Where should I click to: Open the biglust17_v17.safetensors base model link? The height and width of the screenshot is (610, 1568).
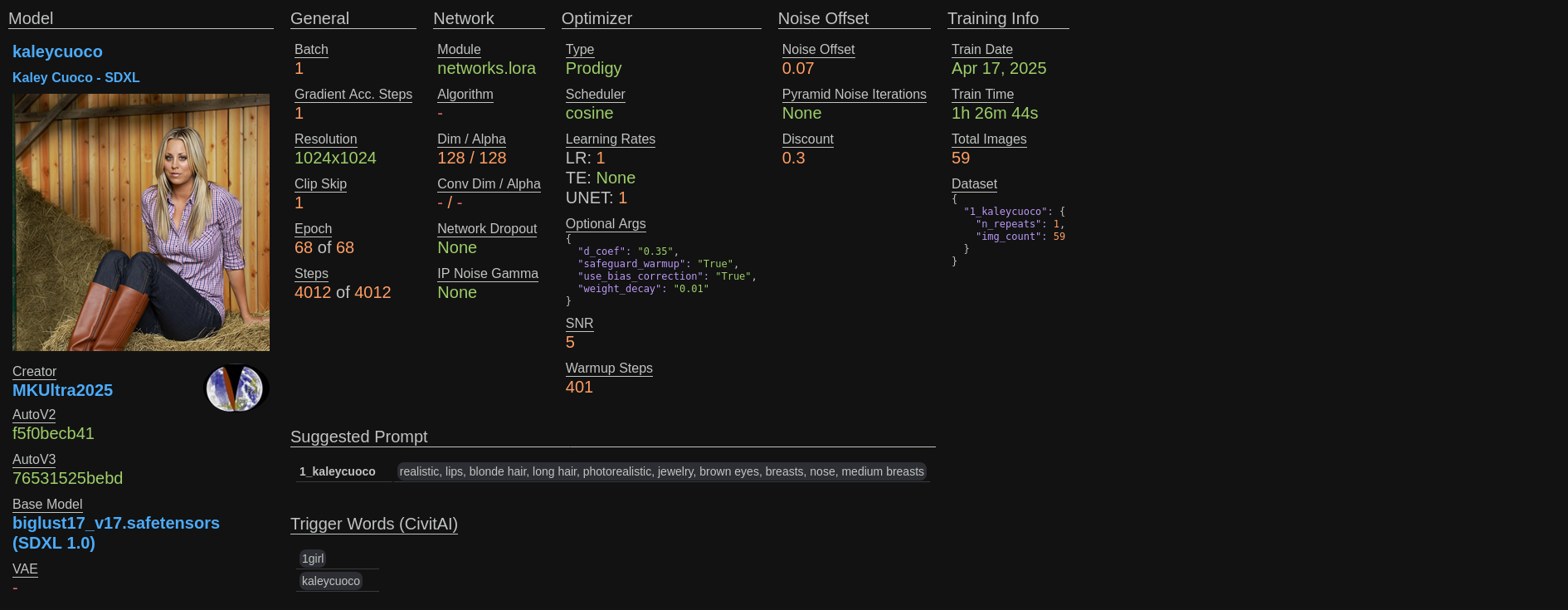pos(116,533)
